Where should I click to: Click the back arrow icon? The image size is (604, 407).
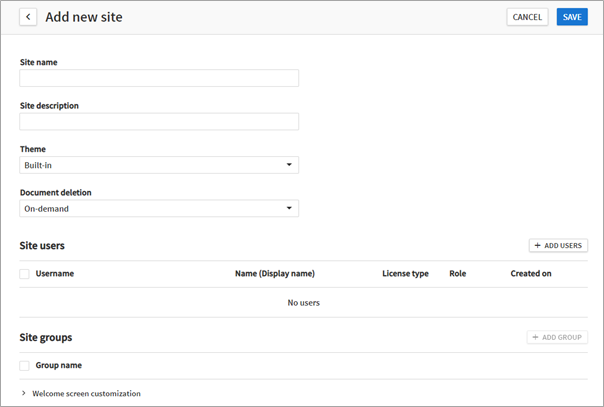point(28,17)
